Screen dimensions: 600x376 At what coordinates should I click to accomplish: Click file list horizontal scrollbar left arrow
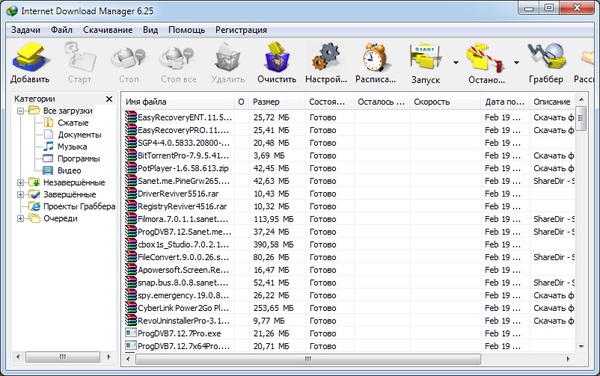[128, 359]
